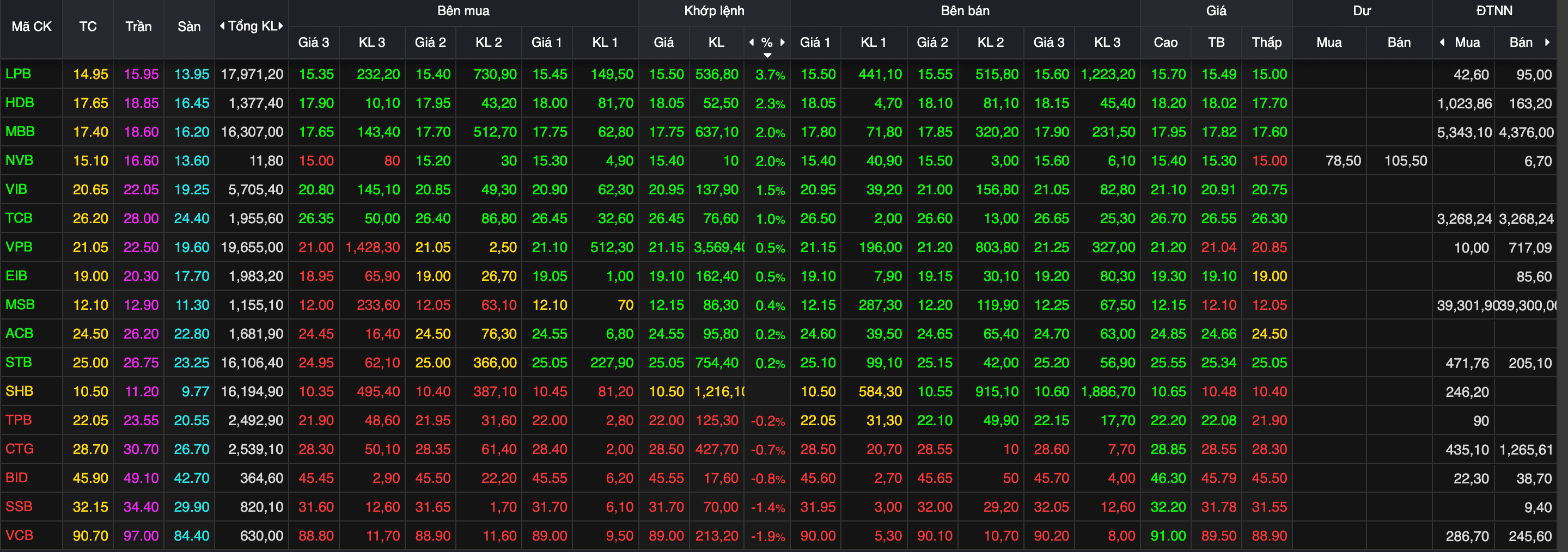Click the left arrow before ĐTNN Mua header

pyautogui.click(x=1442, y=42)
